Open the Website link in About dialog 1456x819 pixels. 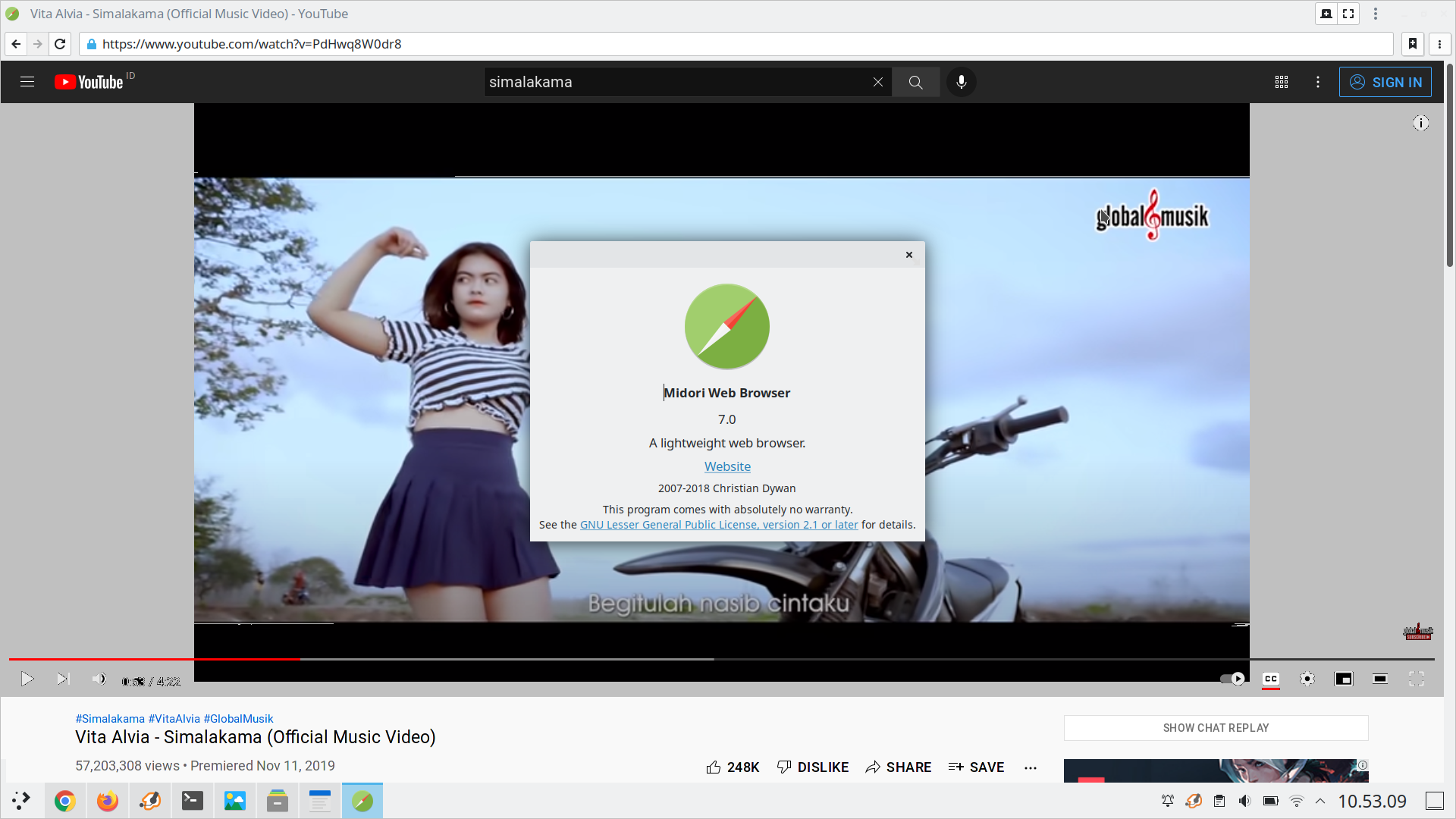point(726,466)
